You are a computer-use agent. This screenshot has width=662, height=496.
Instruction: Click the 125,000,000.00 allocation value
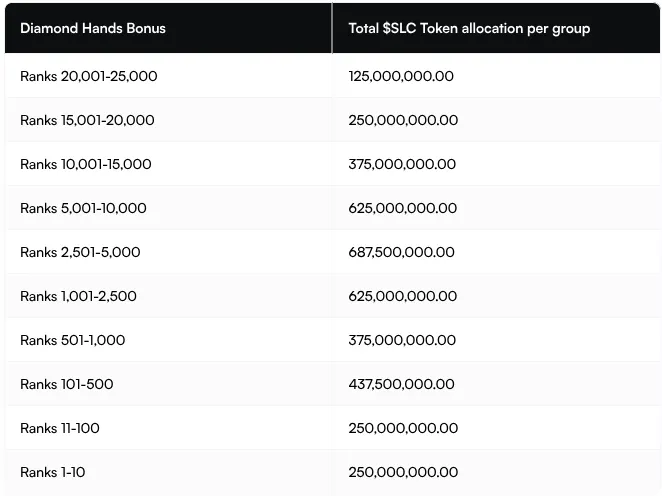401,76
